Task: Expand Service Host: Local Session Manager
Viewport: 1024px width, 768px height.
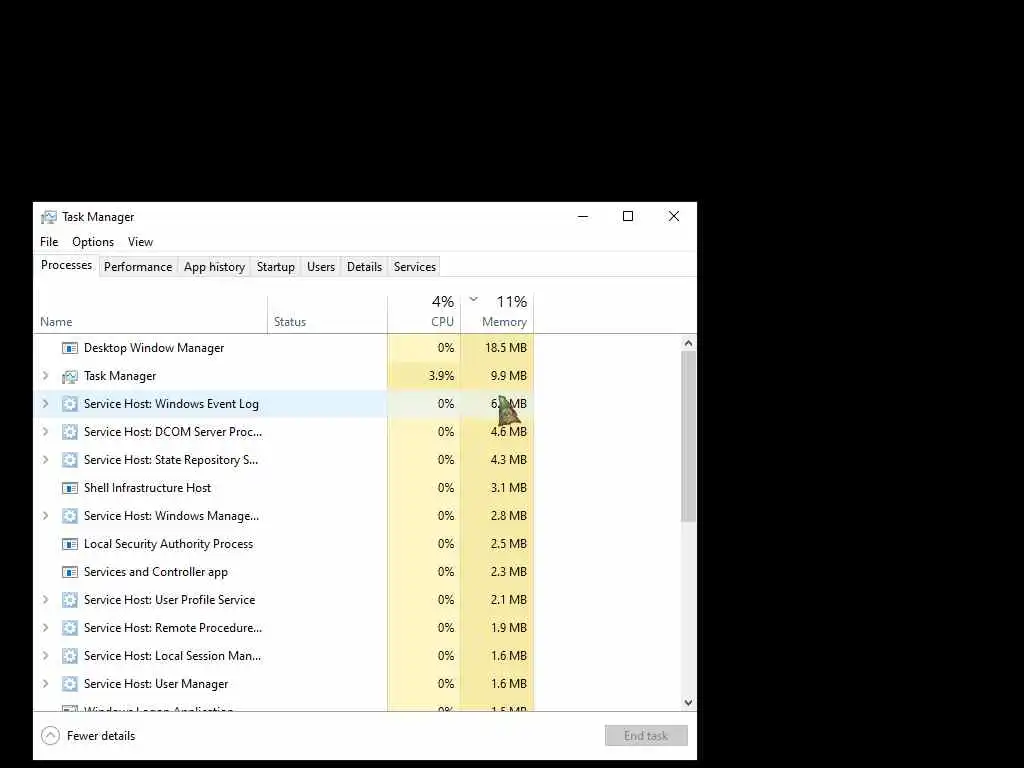Action: coord(45,656)
